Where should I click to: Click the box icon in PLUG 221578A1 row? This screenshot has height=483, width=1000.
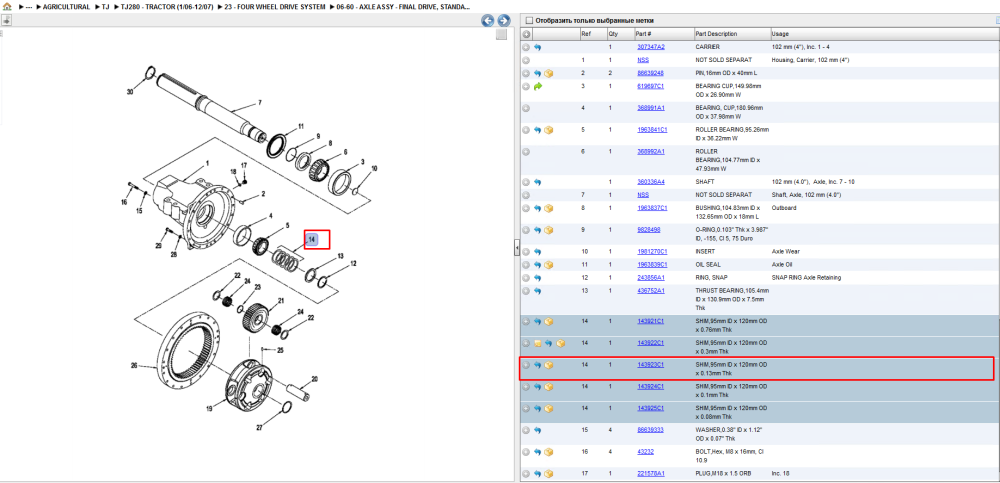tap(549, 473)
